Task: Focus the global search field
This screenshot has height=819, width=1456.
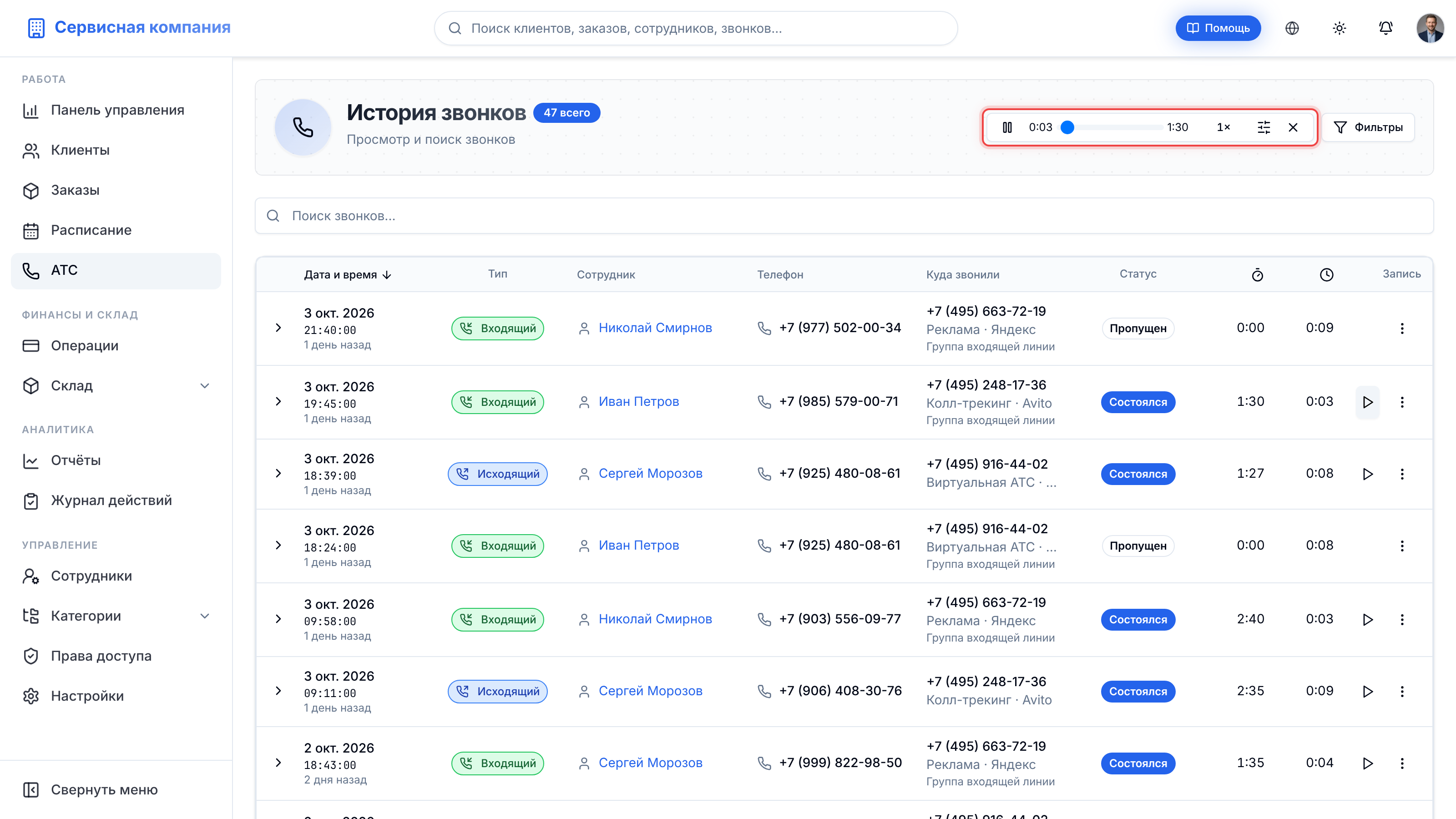Action: coord(695,28)
